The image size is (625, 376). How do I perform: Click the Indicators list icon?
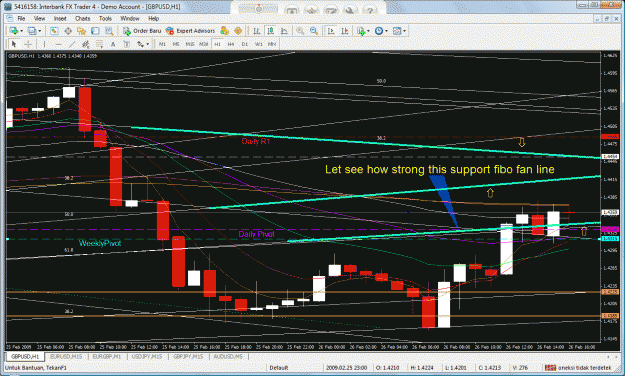click(361, 31)
